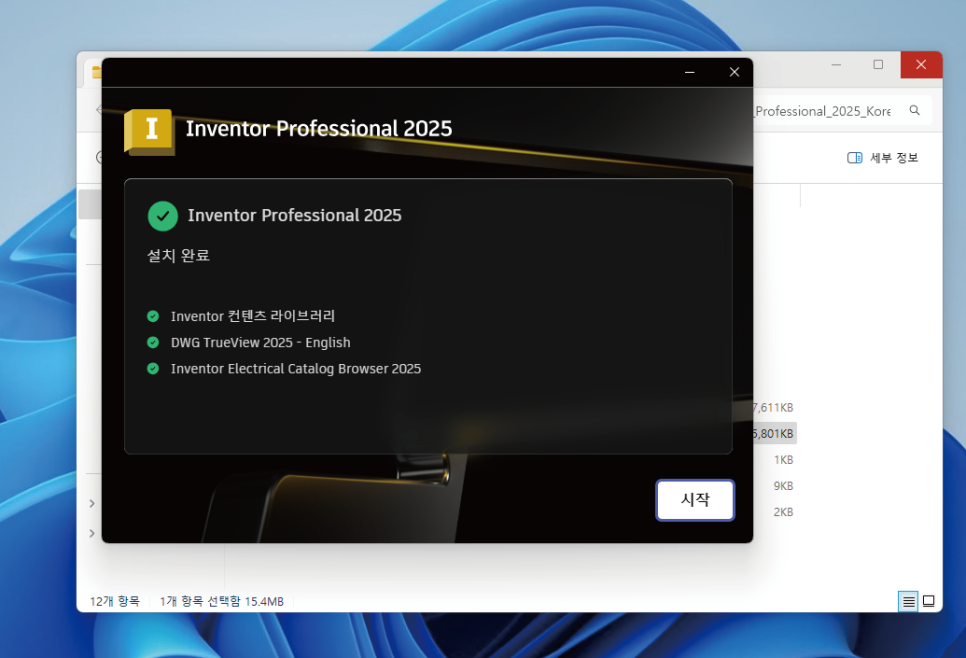
Task: Select 'DWG TrueView 2025 - English' text
Action: coord(261,343)
